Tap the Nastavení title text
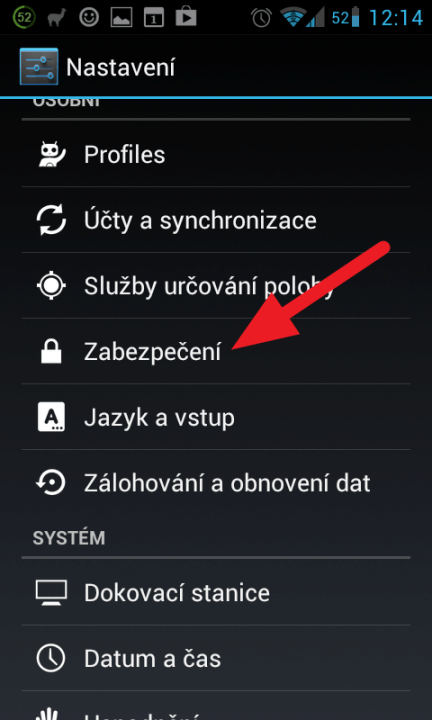Screen dimensions: 432x720 point(121,68)
